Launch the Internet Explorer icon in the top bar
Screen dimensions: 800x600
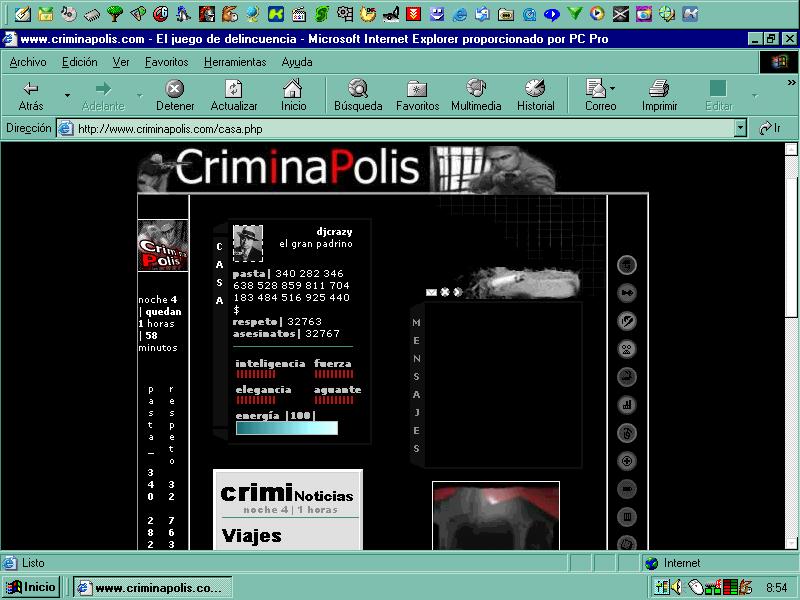[x=459, y=14]
